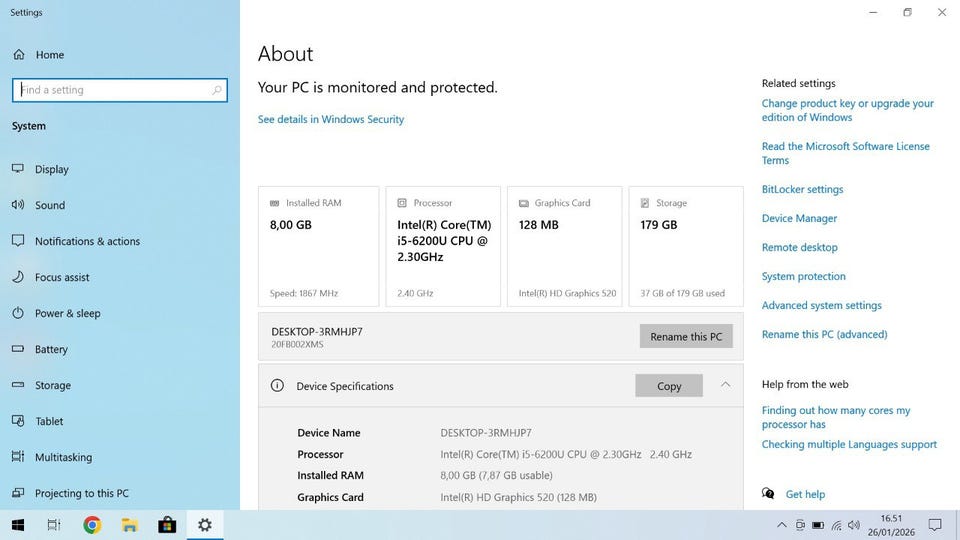Click Settings gear in taskbar
This screenshot has height=540, width=960.
click(x=204, y=525)
